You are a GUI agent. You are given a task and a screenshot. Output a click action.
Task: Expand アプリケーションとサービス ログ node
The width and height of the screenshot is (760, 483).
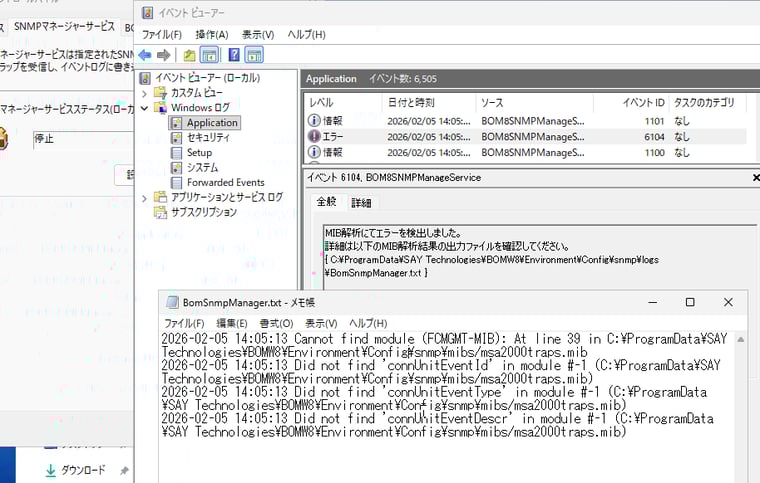pyautogui.click(x=144, y=198)
